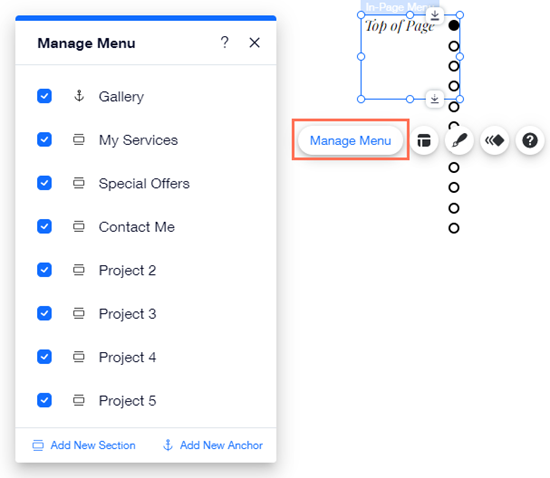Uncheck the Gallery checkbox
Image resolution: width=550 pixels, height=478 pixels.
coord(44,96)
